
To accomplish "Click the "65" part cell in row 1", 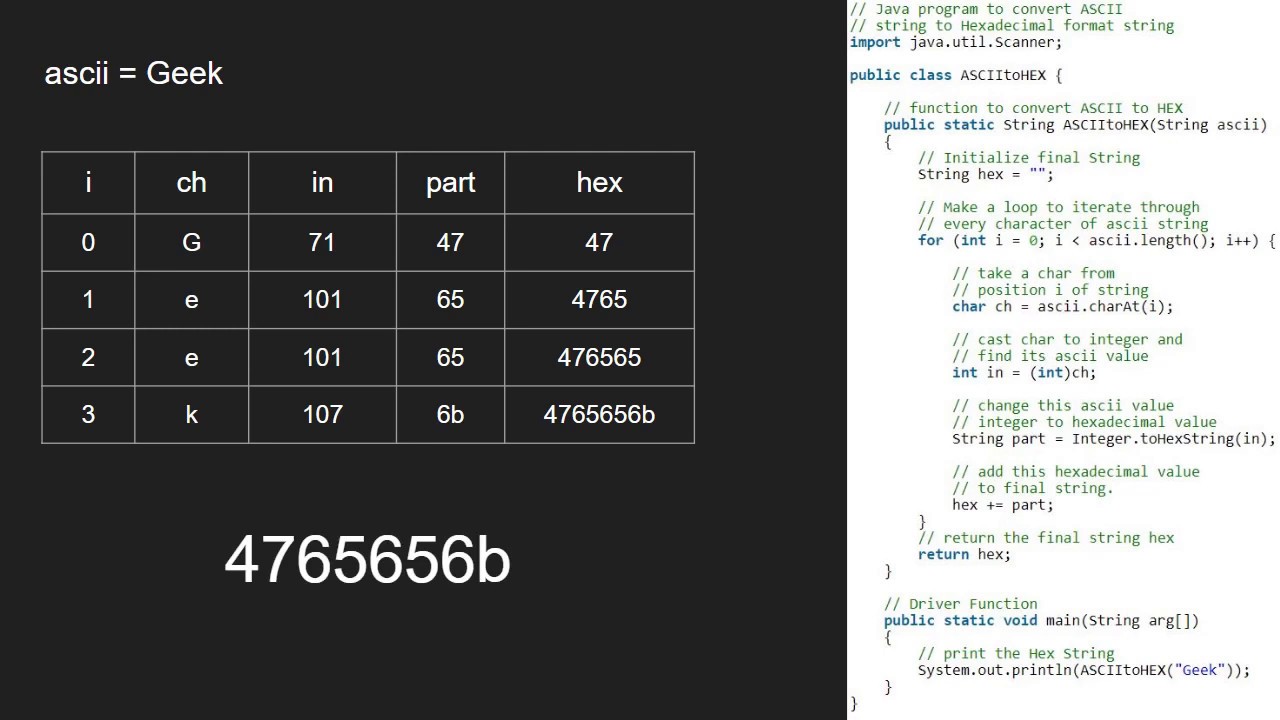I will tap(450, 300).
